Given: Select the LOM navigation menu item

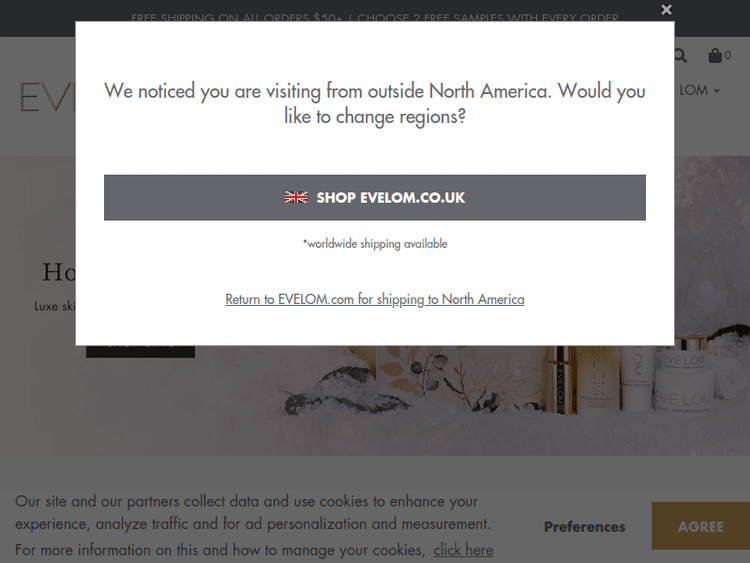Looking at the screenshot, I should [x=694, y=90].
